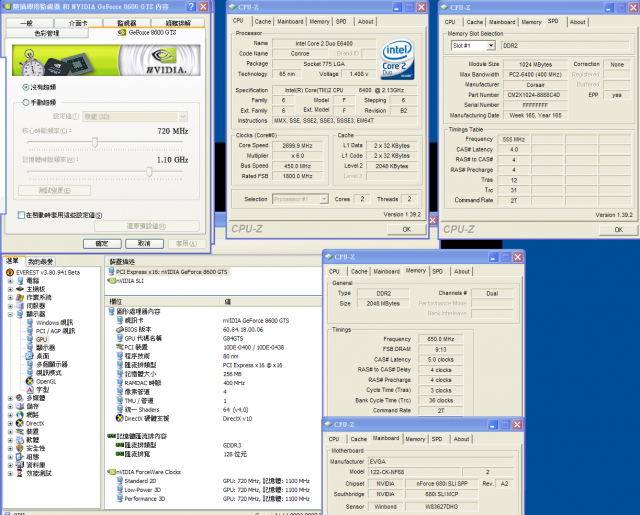Click the 字型 font icon in EVEREST tree

pyautogui.click(x=30, y=390)
